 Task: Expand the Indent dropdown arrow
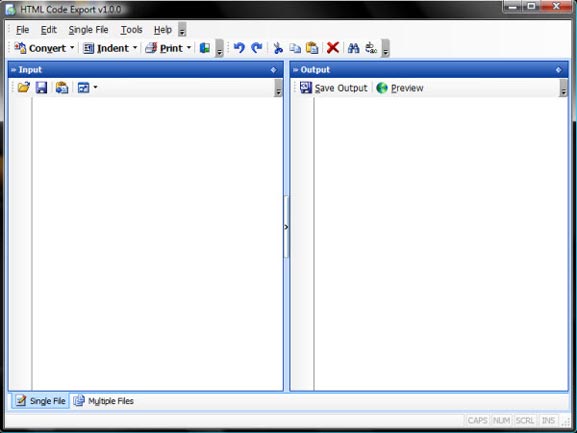[135, 48]
